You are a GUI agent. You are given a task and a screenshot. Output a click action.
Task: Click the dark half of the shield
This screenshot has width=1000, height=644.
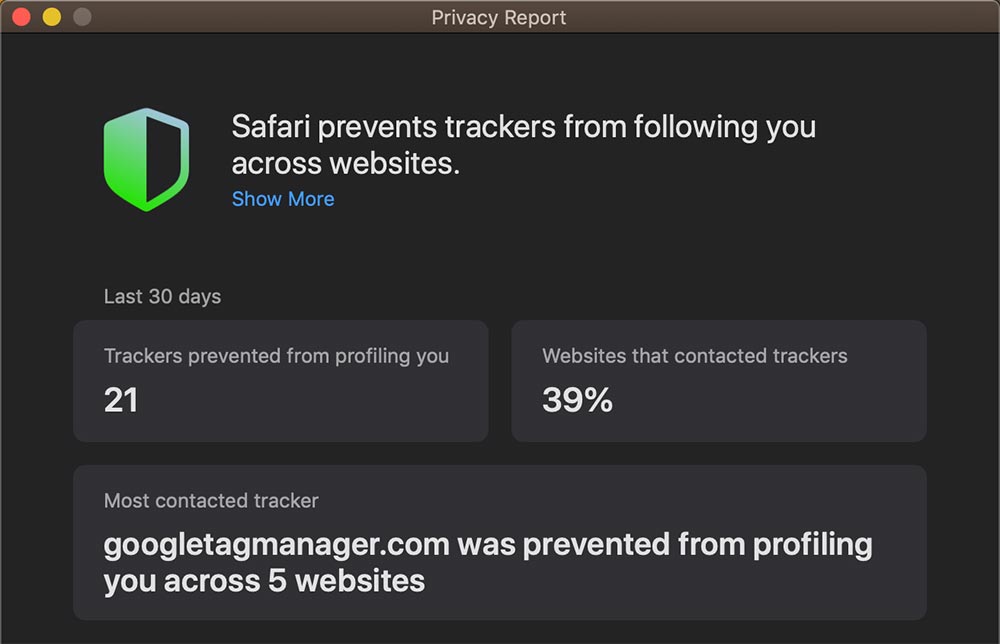click(x=164, y=159)
